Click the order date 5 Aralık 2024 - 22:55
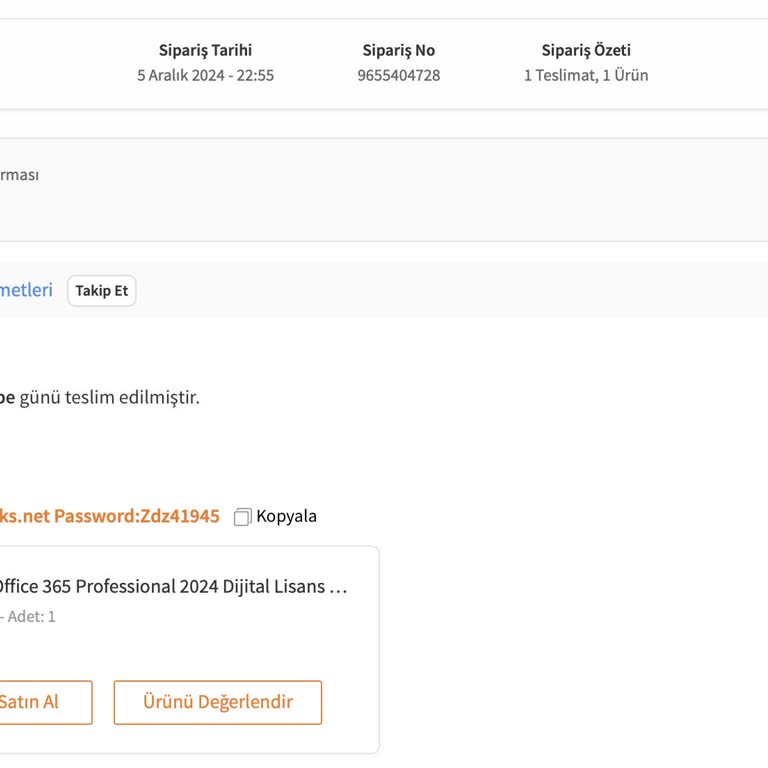 [x=205, y=75]
